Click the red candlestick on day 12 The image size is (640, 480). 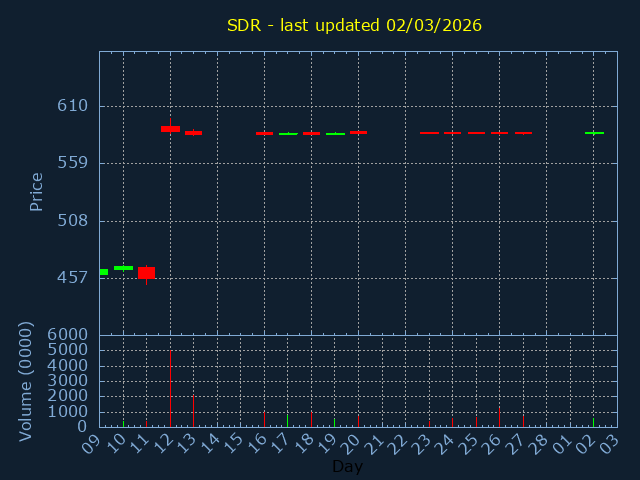(170, 129)
